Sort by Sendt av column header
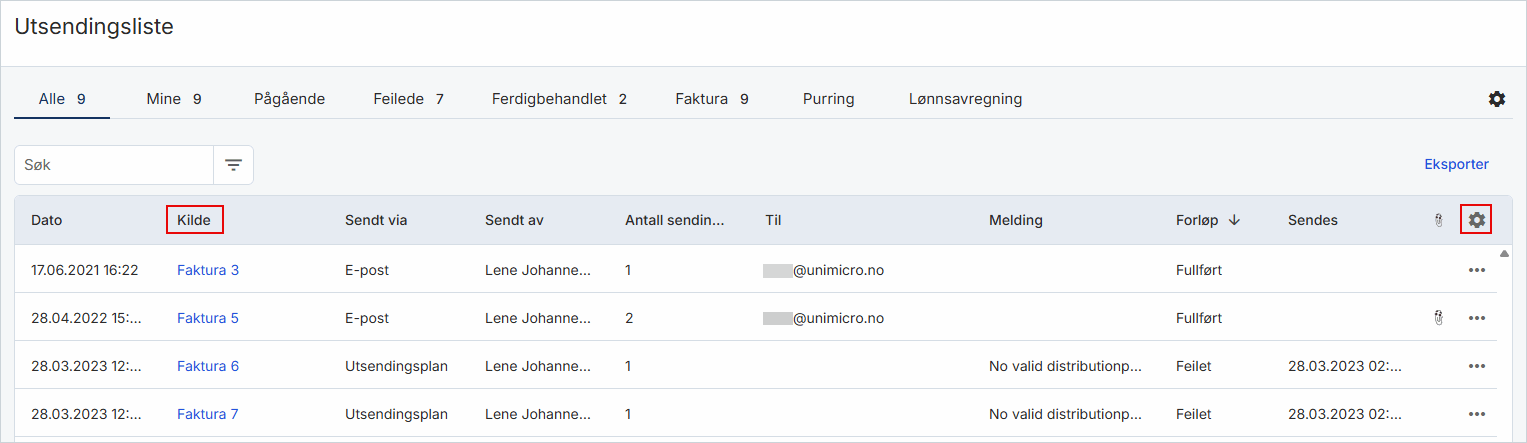Image resolution: width=1527 pixels, height=443 pixels. [514, 220]
